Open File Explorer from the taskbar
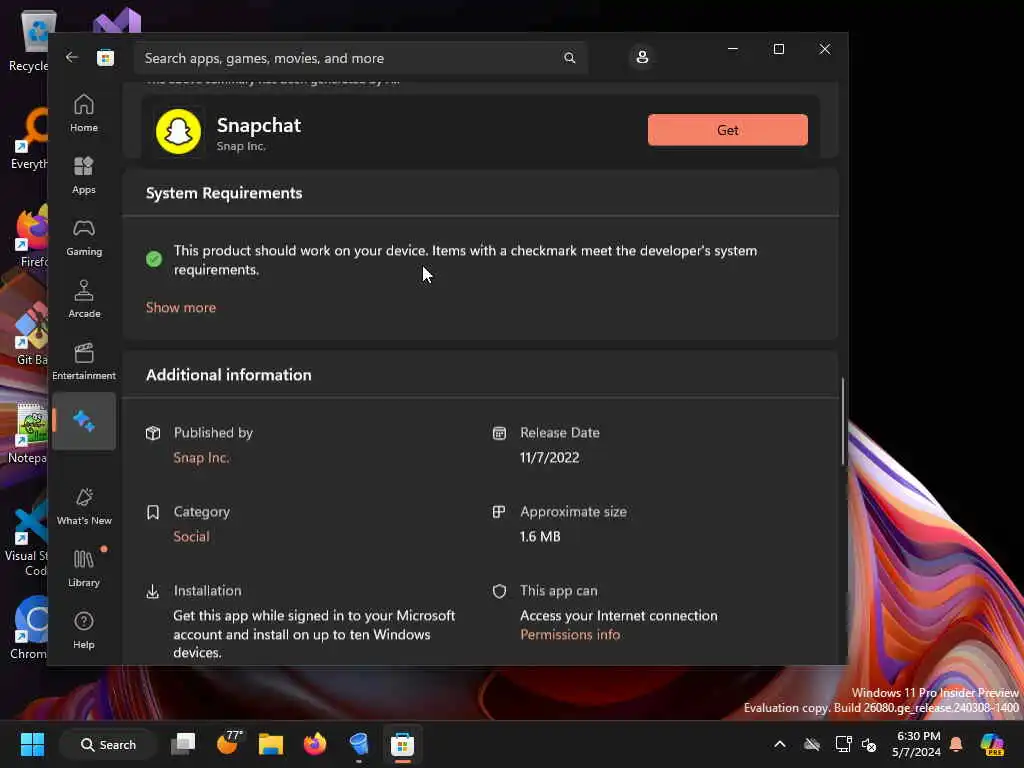Screen dimensions: 1024x768 270,744
